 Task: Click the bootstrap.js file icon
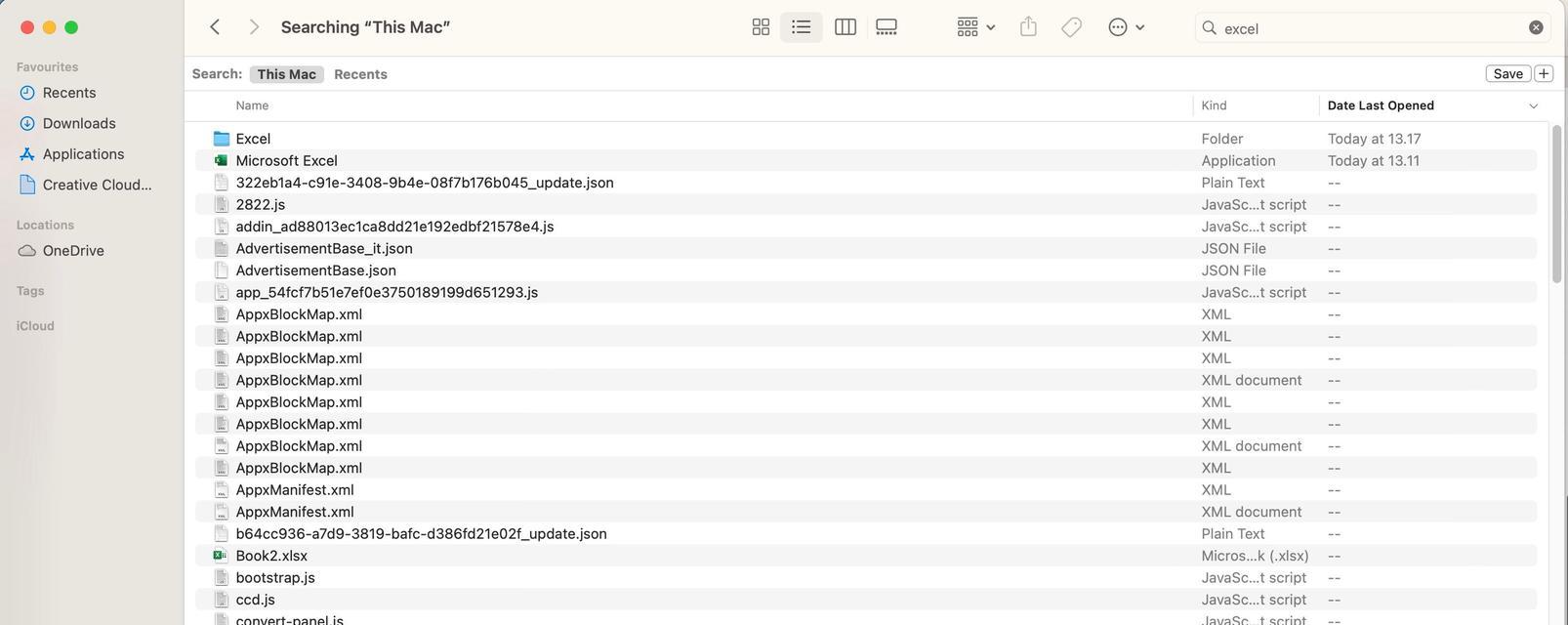coord(221,578)
